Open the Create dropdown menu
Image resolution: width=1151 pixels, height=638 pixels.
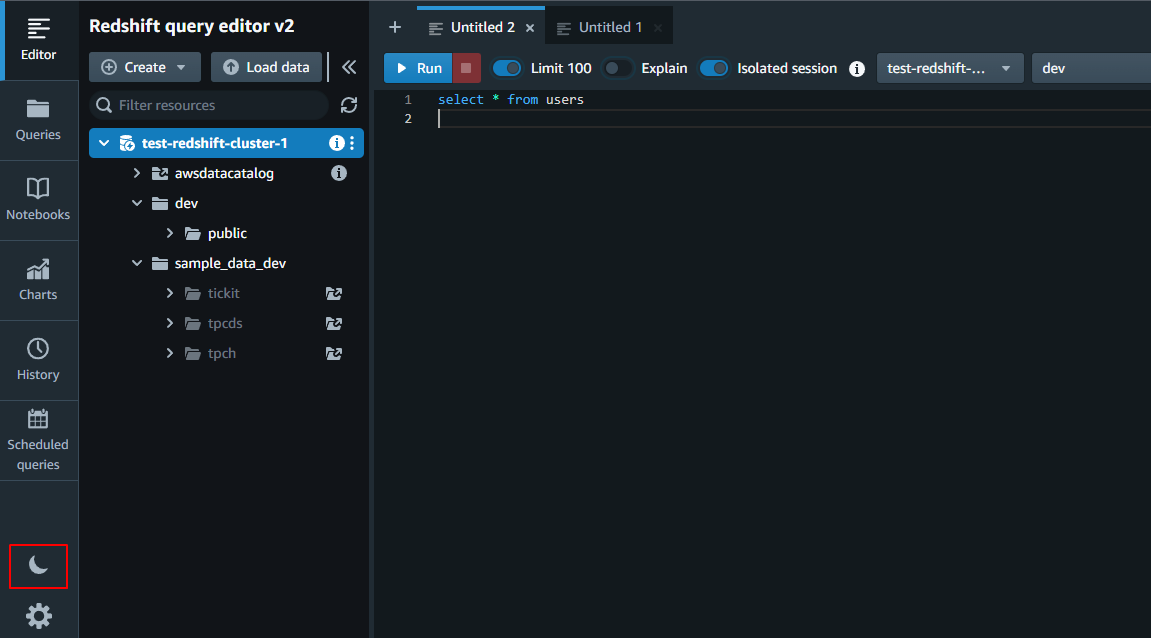[x=145, y=67]
